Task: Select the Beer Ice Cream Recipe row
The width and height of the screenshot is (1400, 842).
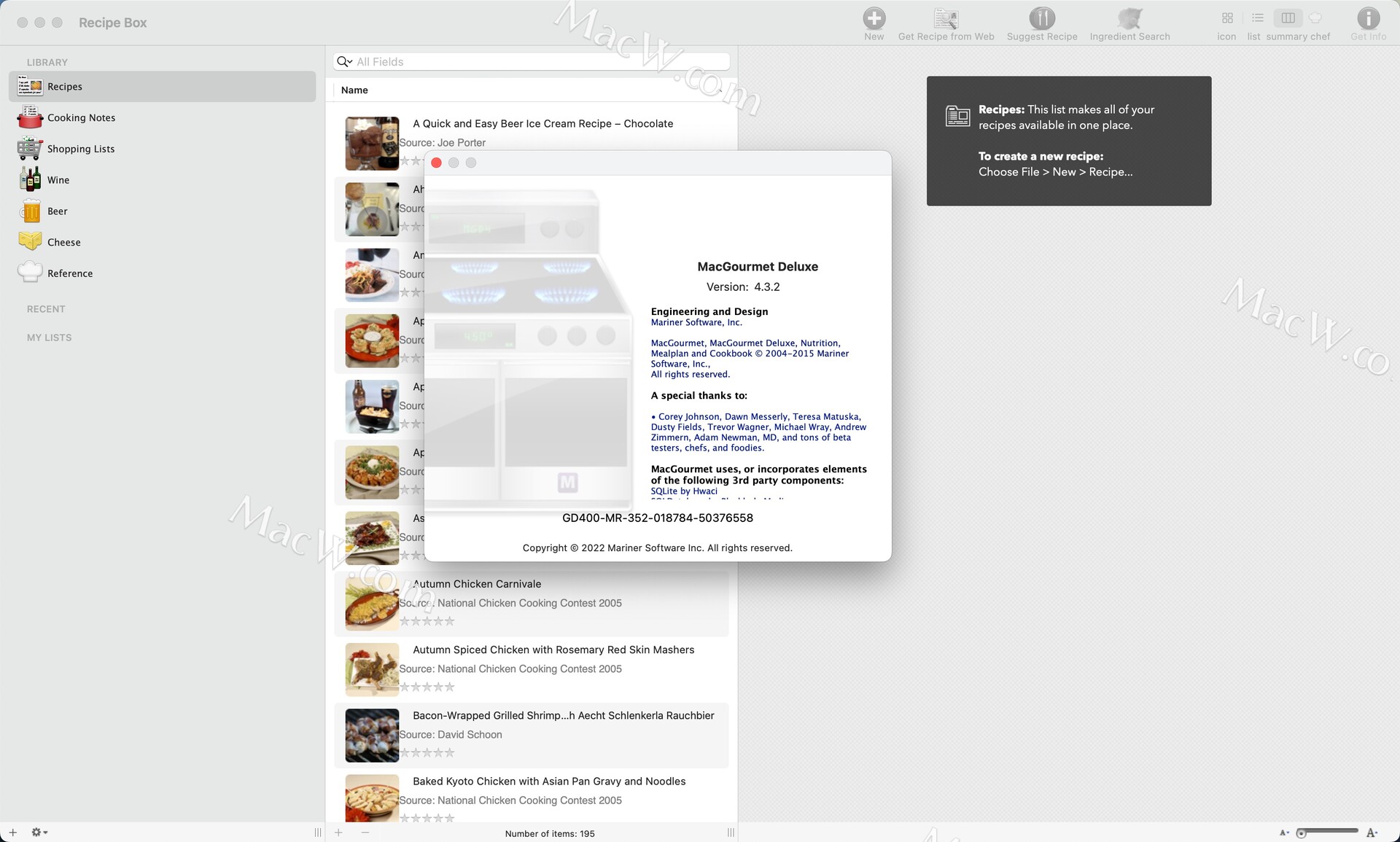Action: (531, 143)
